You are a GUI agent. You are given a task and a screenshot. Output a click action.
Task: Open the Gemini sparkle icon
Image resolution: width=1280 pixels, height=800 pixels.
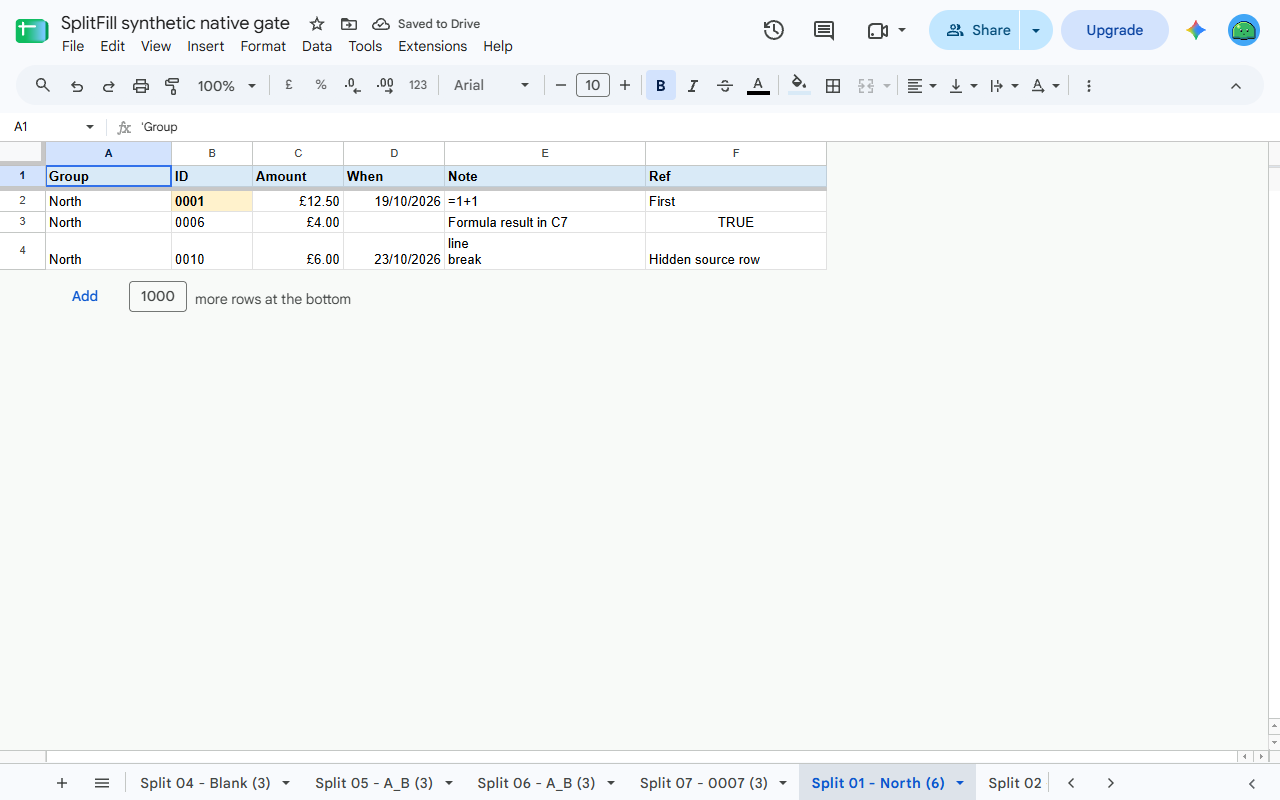[x=1196, y=30]
